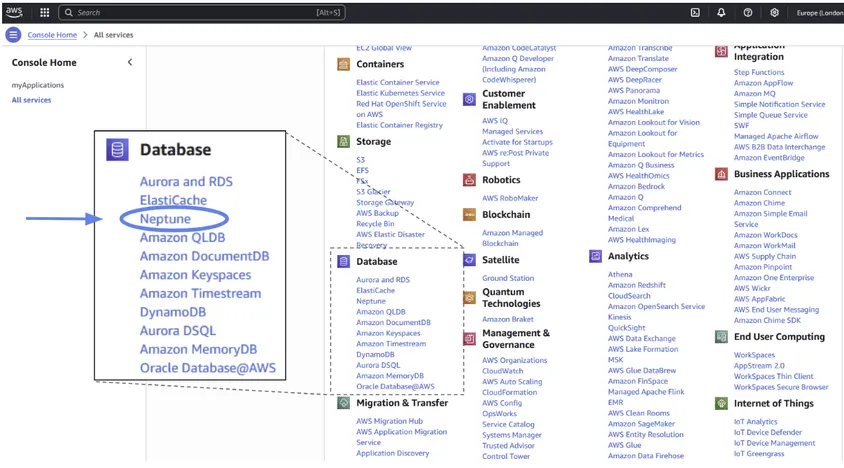Open Managed Services link
Screen dimensions: 844x468
pyautogui.click(x=512, y=131)
